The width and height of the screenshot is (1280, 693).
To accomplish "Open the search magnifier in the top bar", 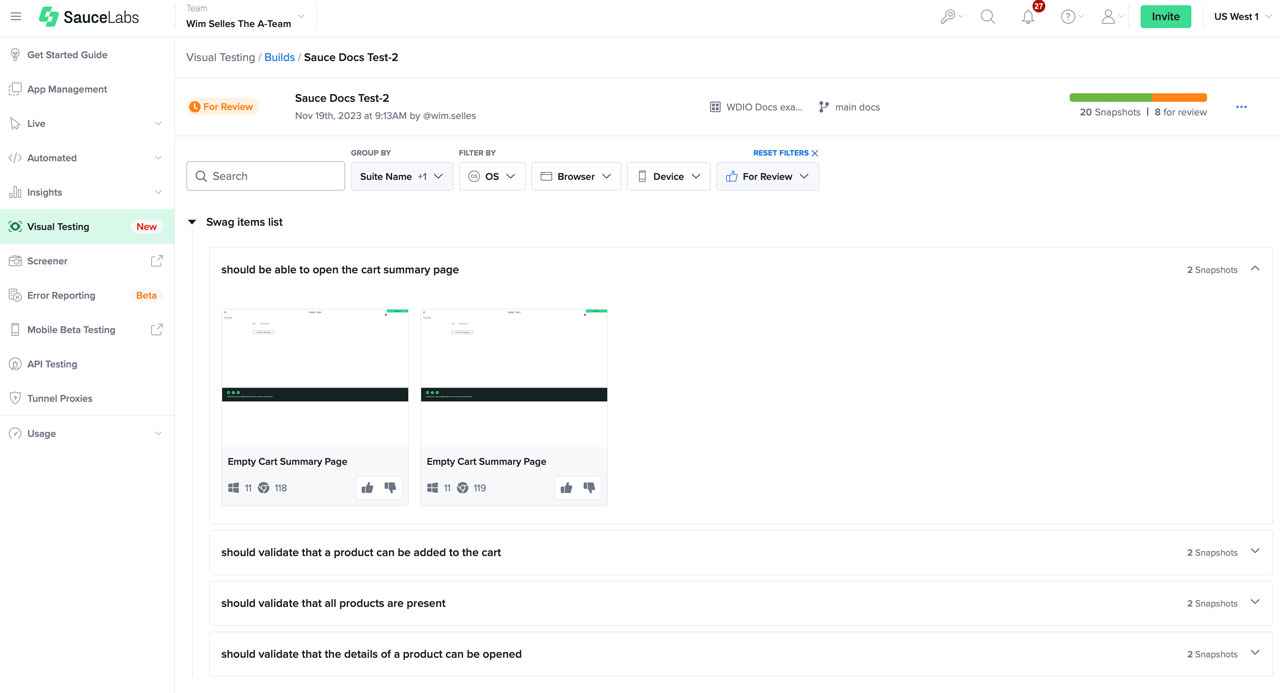I will point(988,16).
